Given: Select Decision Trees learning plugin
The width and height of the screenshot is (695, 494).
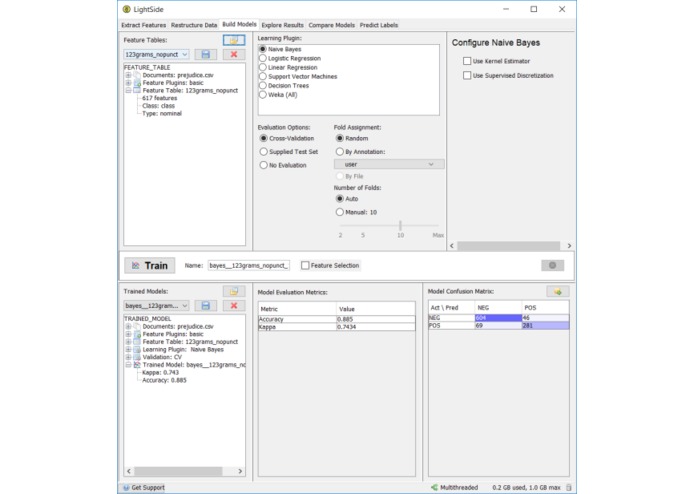Looking at the screenshot, I should [x=263, y=85].
